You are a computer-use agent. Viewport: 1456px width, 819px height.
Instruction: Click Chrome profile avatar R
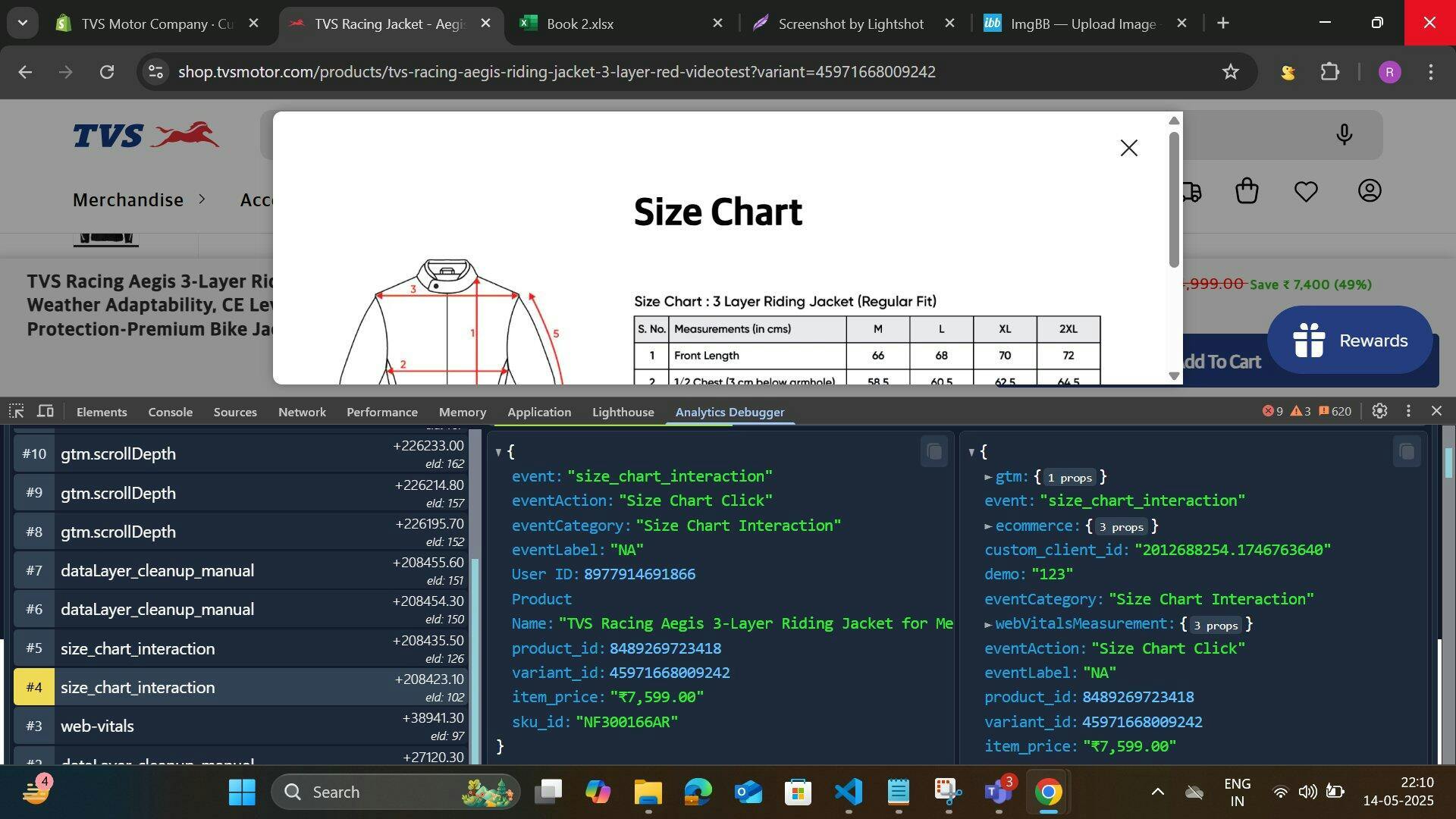[1389, 72]
